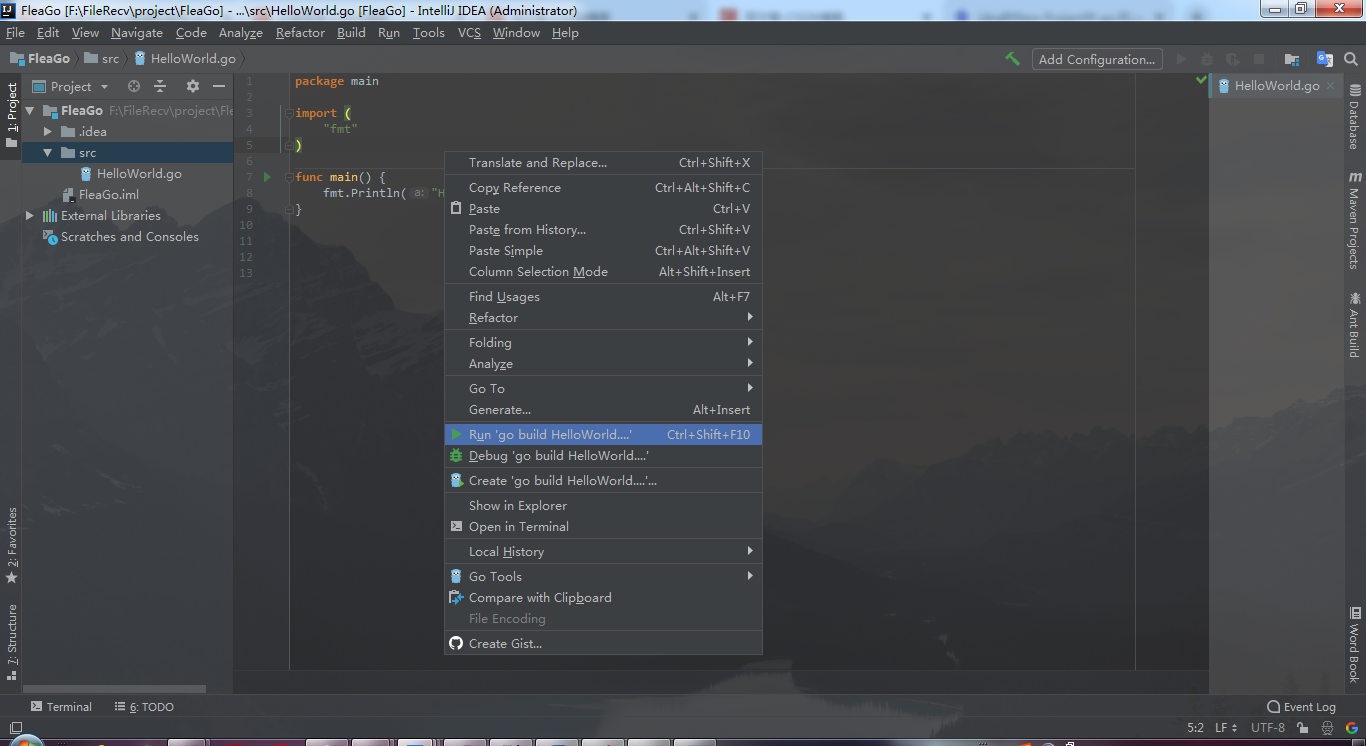This screenshot has width=1366, height=746.
Task: Collapse the src folder
Action: point(46,152)
